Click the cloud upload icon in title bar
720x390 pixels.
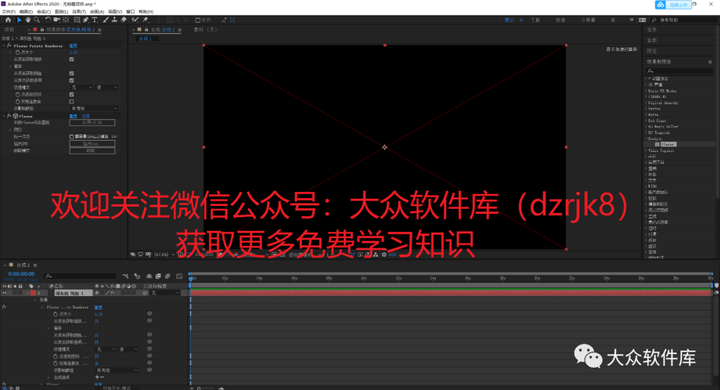click(660, 5)
